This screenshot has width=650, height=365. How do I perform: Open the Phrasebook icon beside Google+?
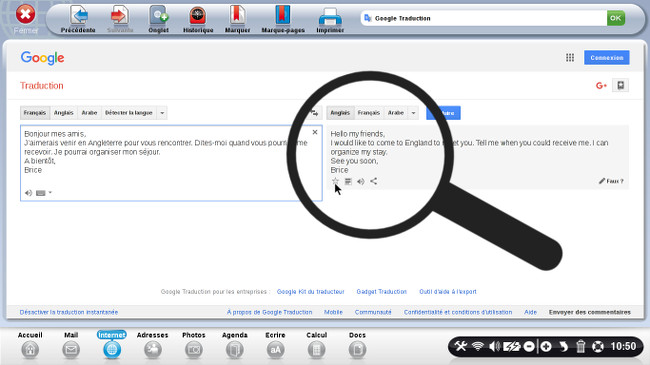(621, 85)
